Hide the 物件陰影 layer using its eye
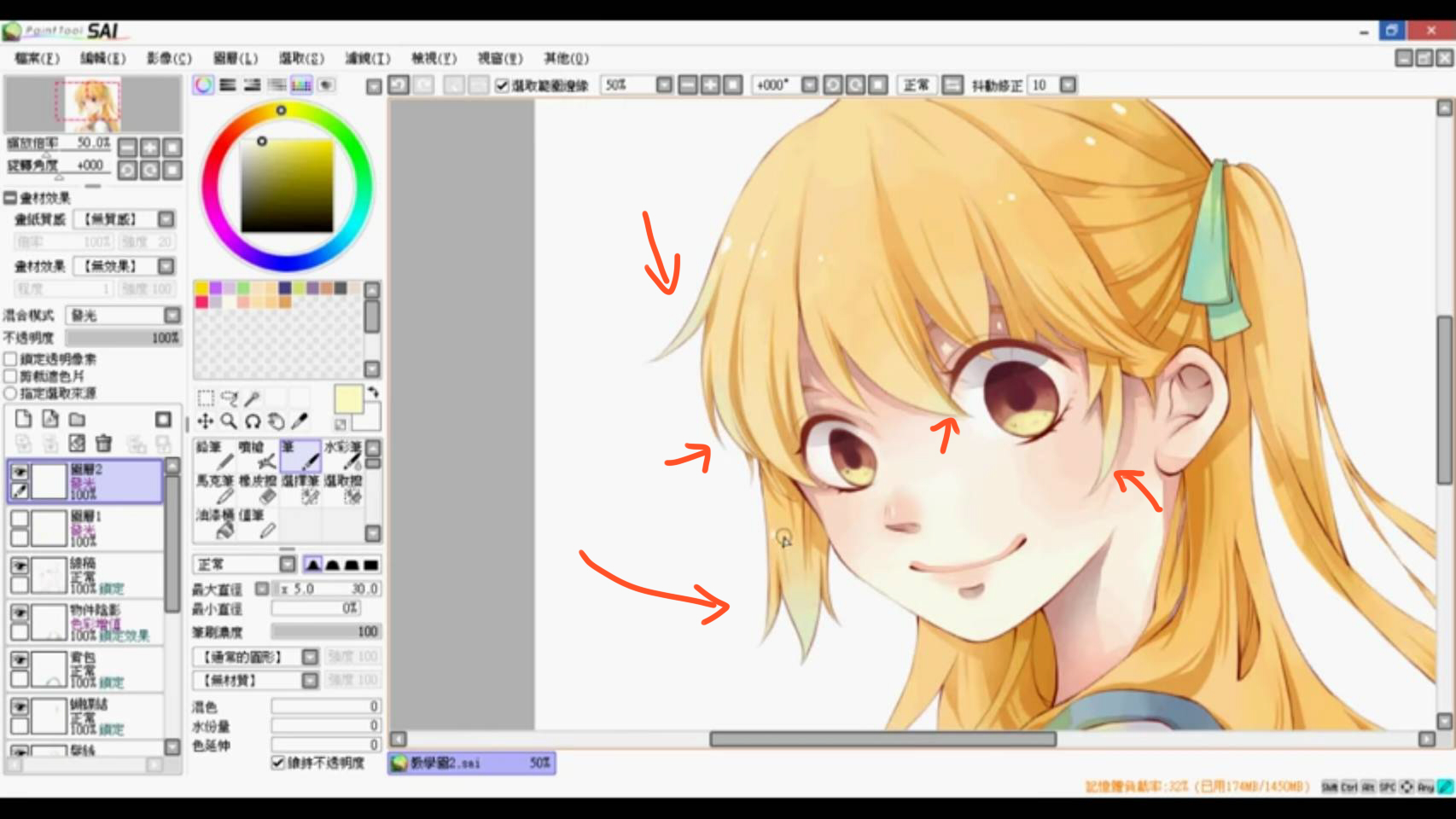 [x=20, y=613]
